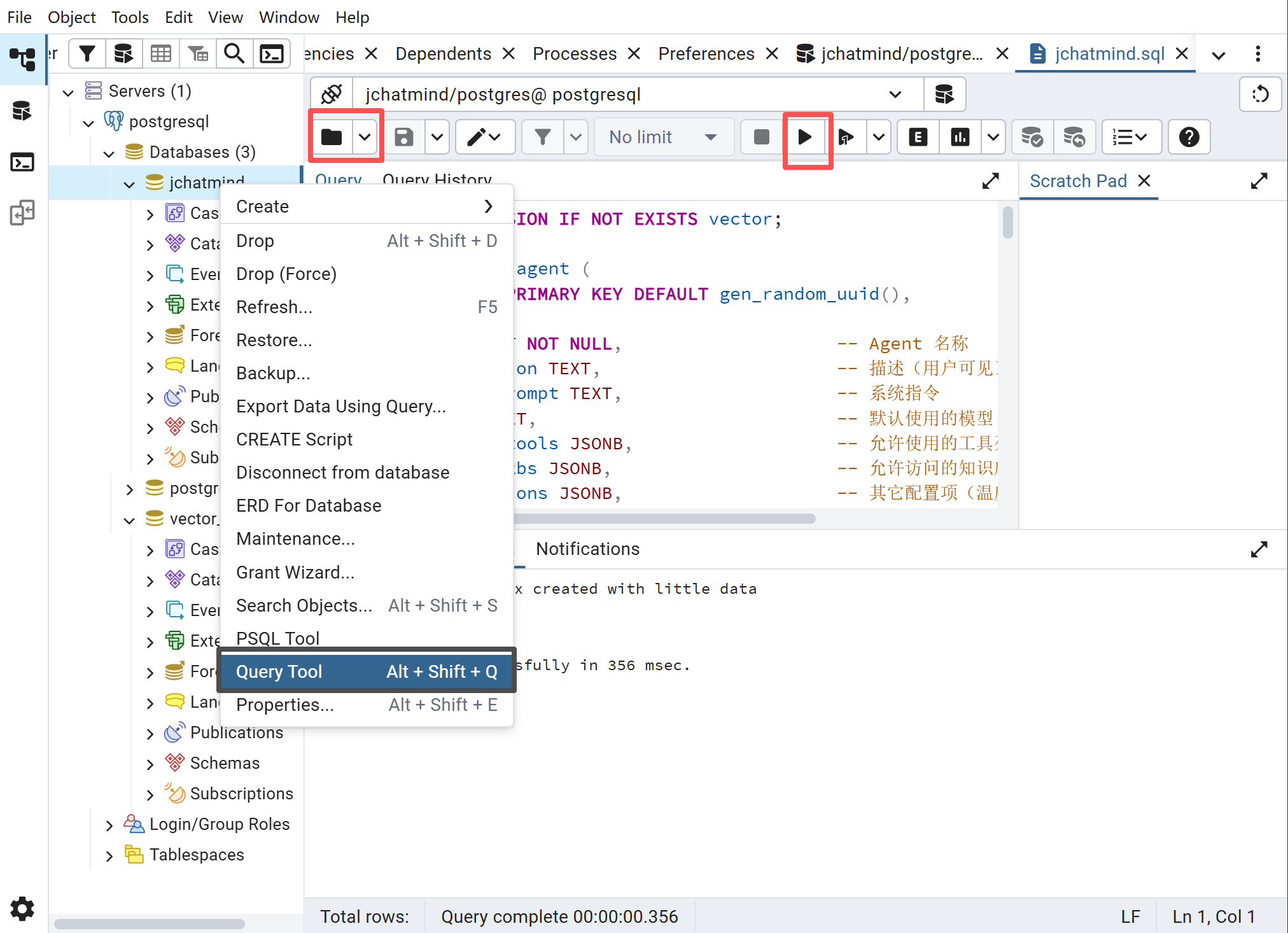Click Disconnect from database menu entry

coord(342,472)
